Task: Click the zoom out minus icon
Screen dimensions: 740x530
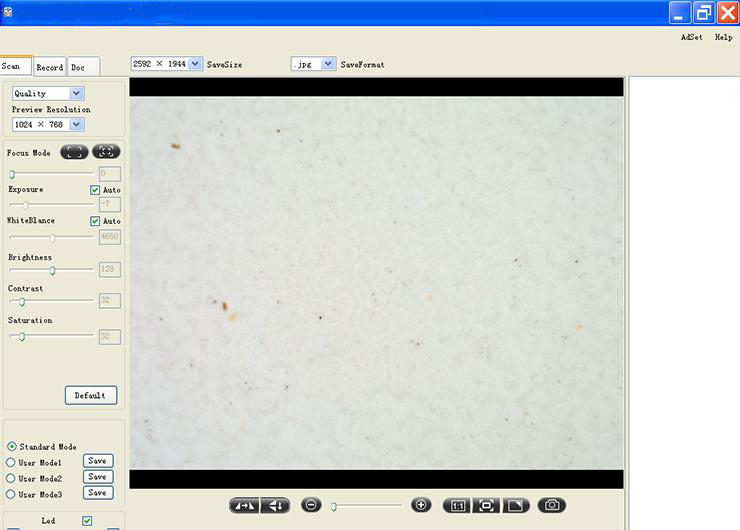Action: point(311,505)
